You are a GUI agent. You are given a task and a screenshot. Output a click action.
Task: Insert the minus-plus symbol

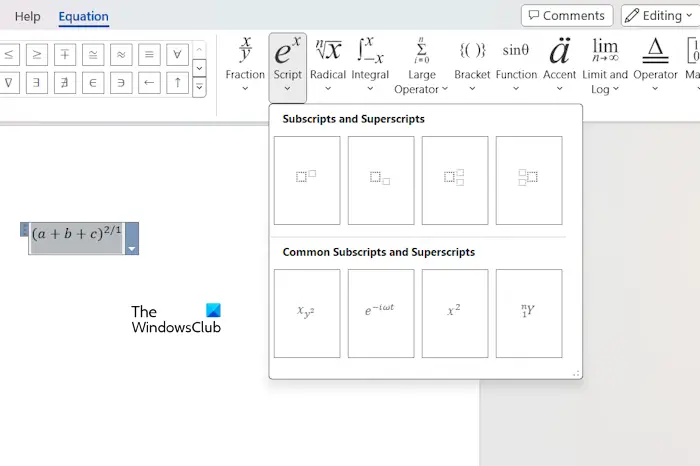click(x=65, y=54)
